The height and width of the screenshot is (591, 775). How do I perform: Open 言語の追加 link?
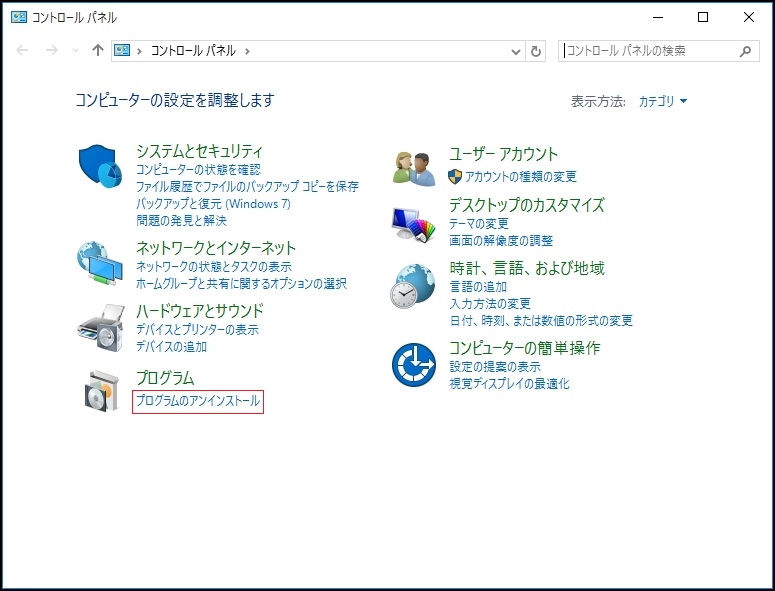click(x=478, y=287)
